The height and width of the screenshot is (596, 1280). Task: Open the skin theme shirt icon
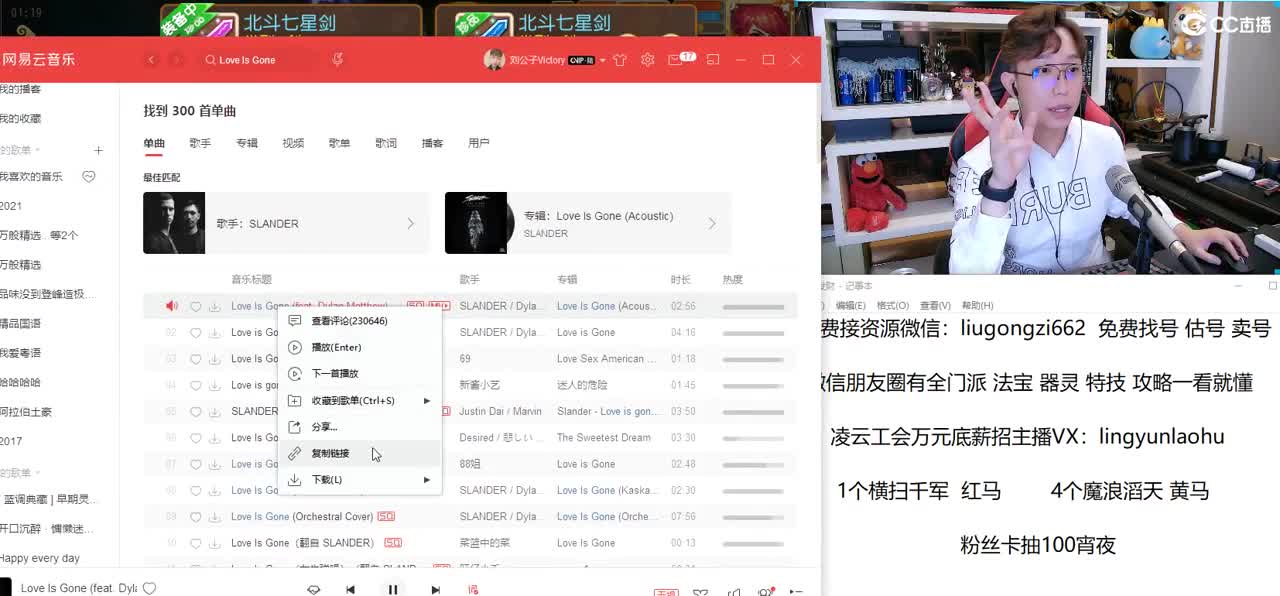[620, 60]
